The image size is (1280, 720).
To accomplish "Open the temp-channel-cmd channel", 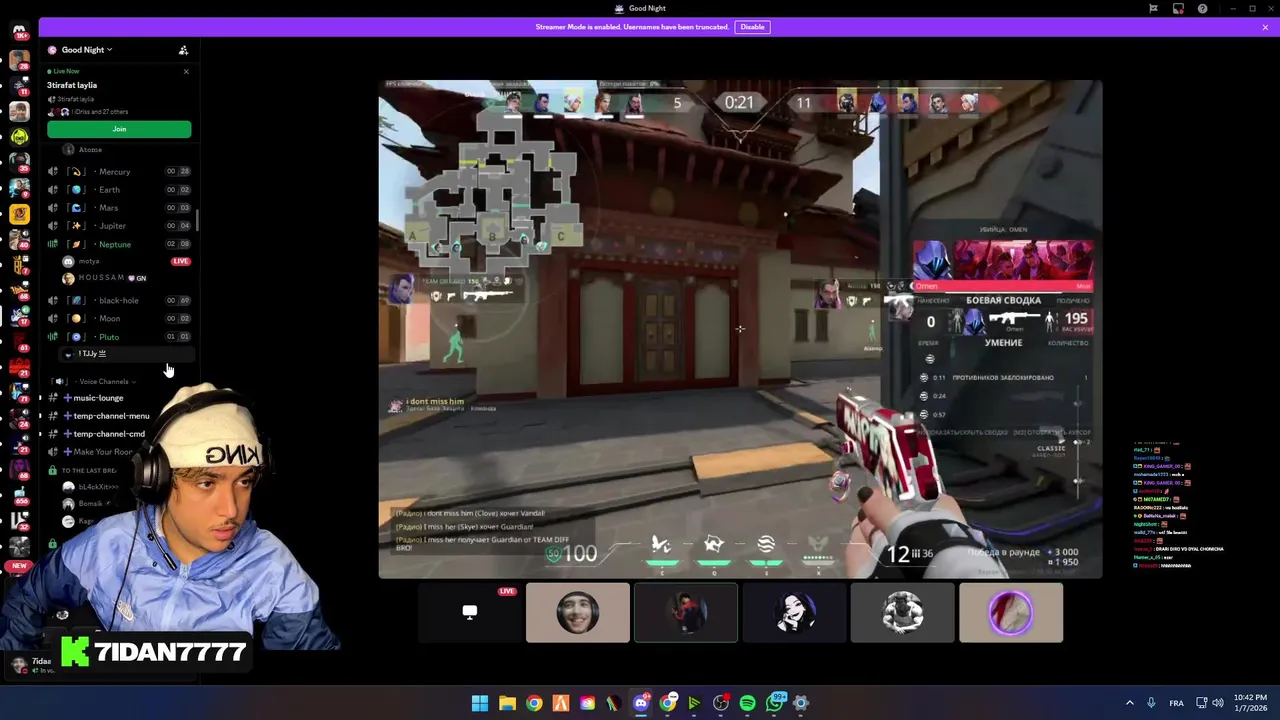I will 109,434.
